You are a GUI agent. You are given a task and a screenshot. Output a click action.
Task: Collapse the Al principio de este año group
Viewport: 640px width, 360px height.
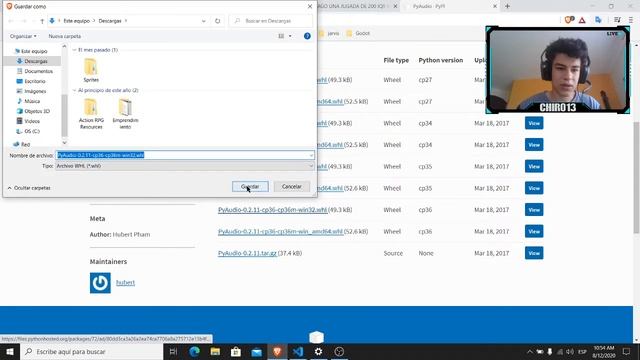pyautogui.click(x=74, y=90)
